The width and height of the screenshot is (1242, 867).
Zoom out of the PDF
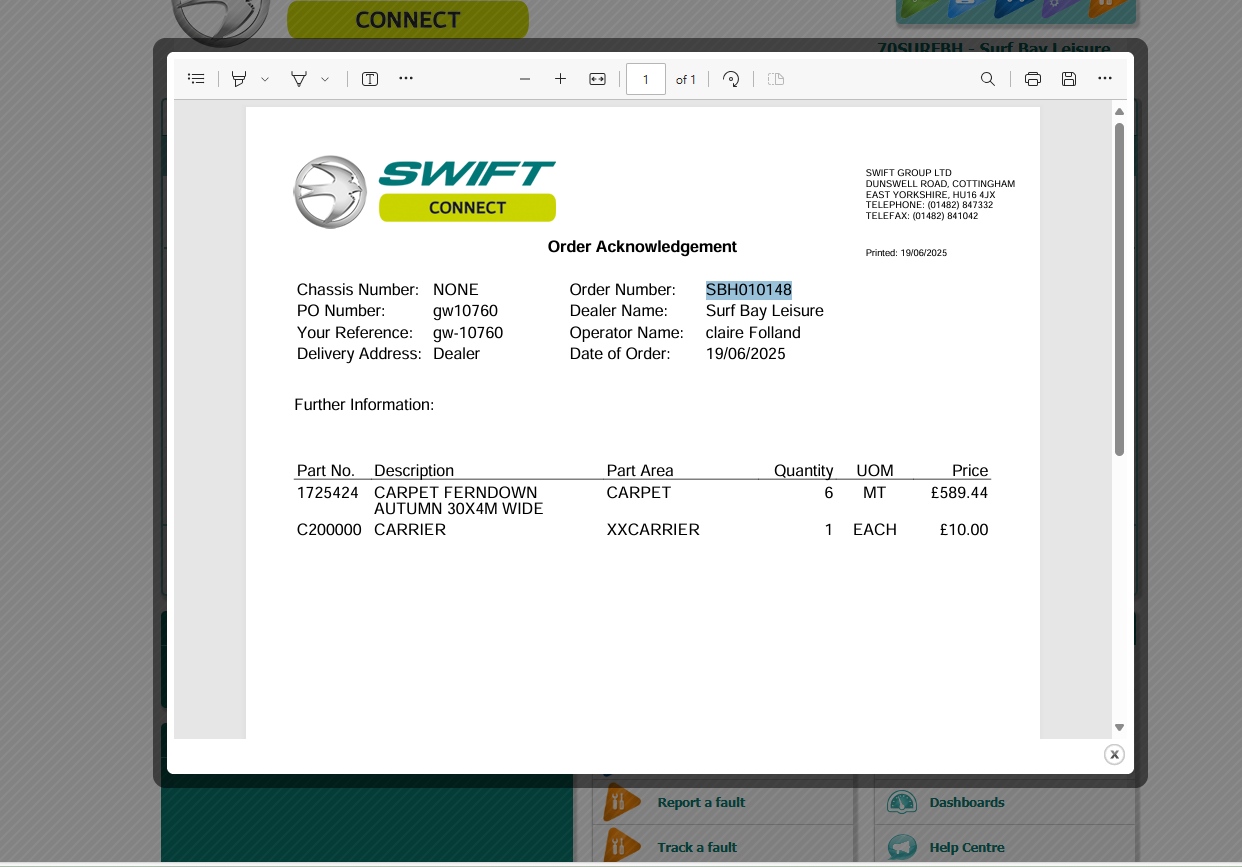coord(525,79)
